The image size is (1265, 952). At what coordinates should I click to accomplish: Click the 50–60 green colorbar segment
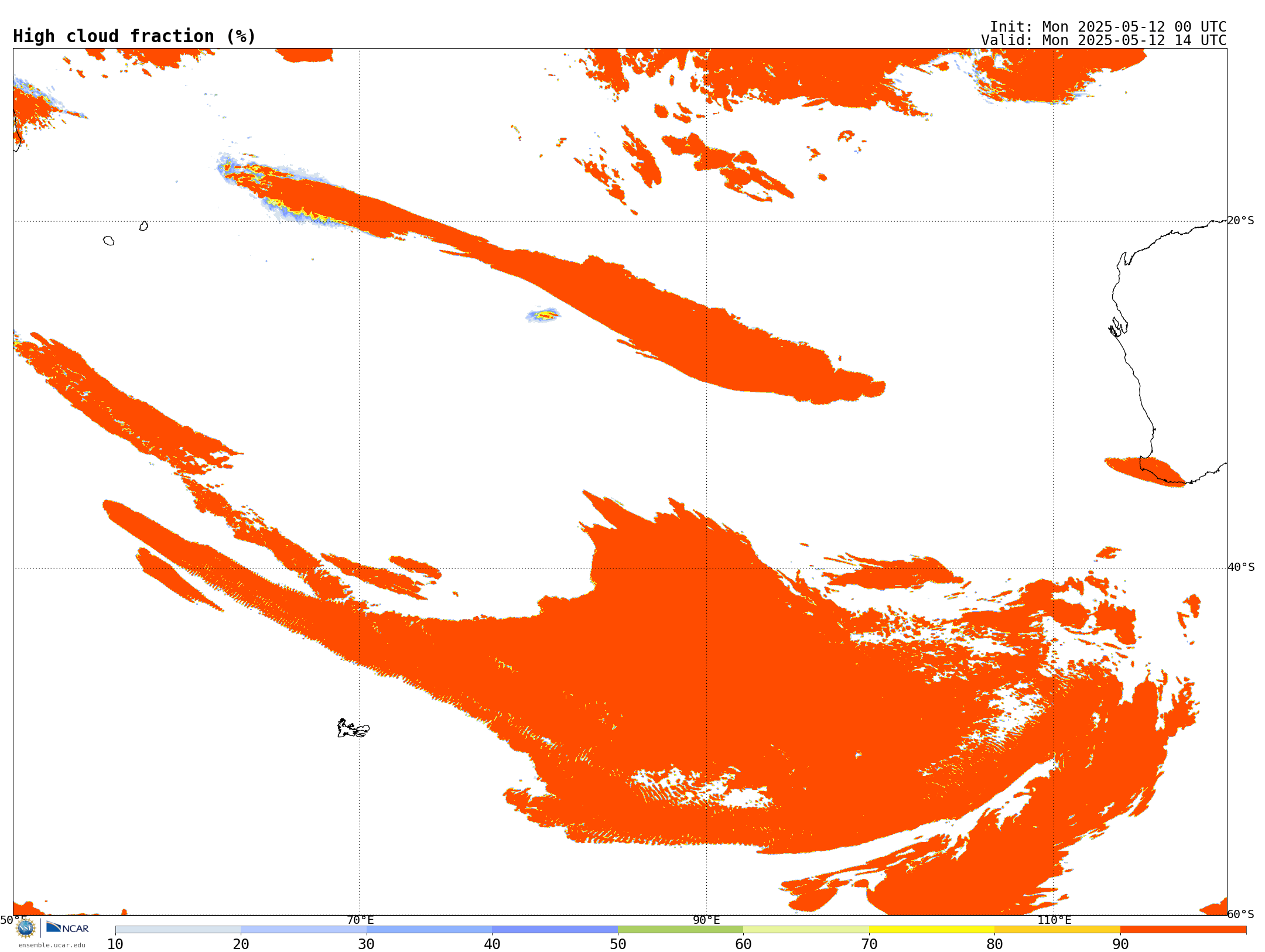(x=681, y=929)
